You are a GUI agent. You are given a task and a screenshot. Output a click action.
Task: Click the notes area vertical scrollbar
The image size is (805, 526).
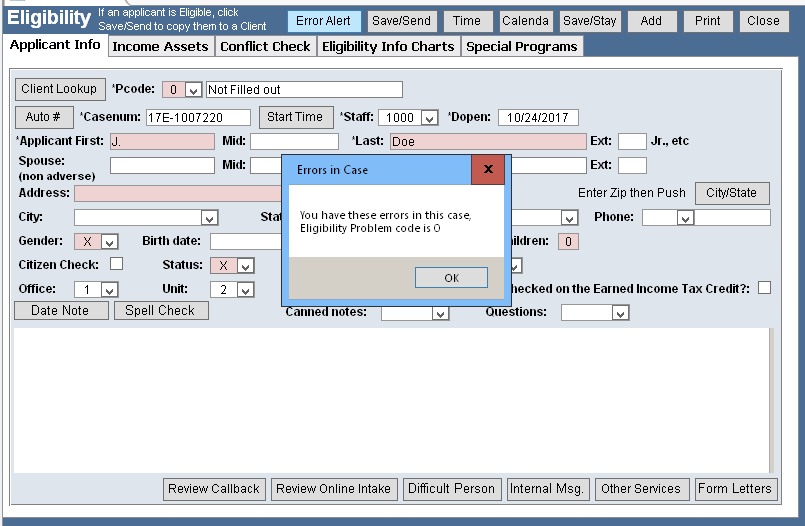tap(770, 400)
